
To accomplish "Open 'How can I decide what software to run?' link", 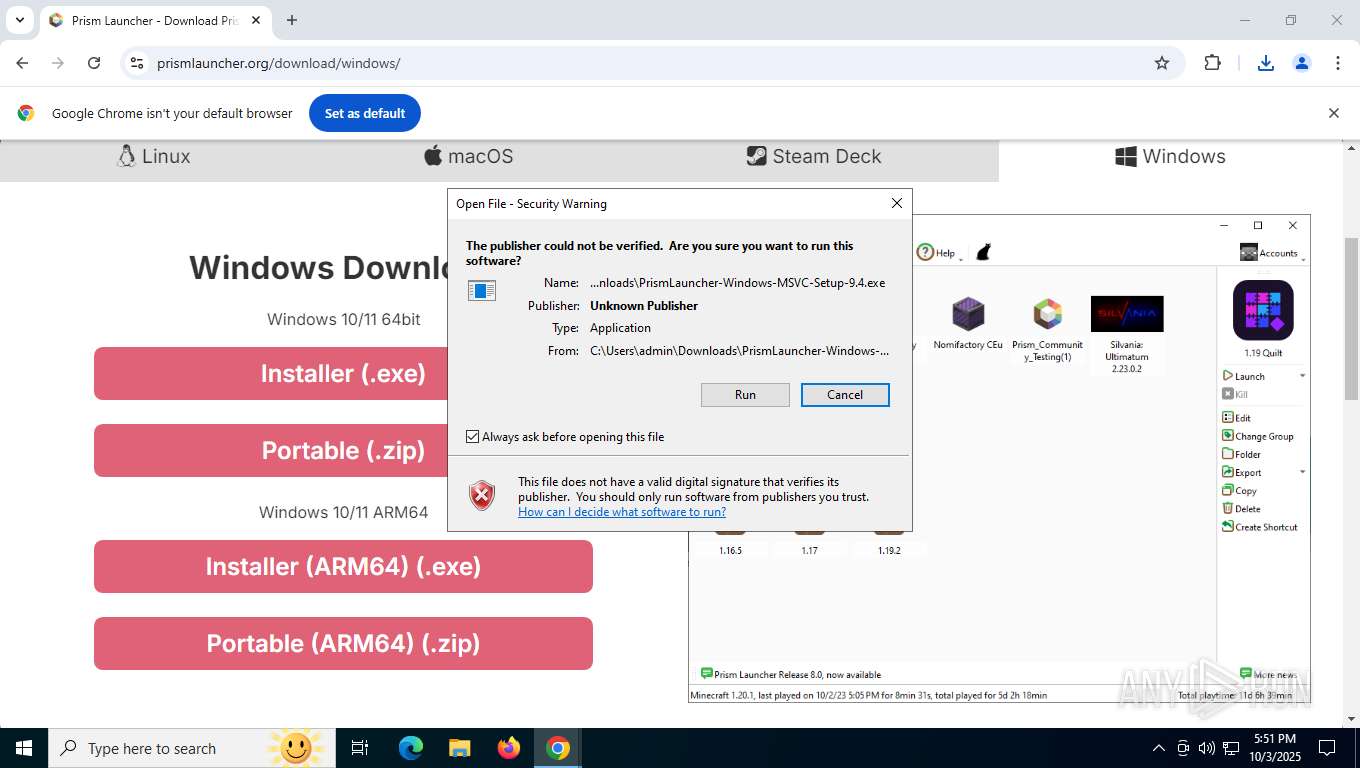I will (622, 512).
